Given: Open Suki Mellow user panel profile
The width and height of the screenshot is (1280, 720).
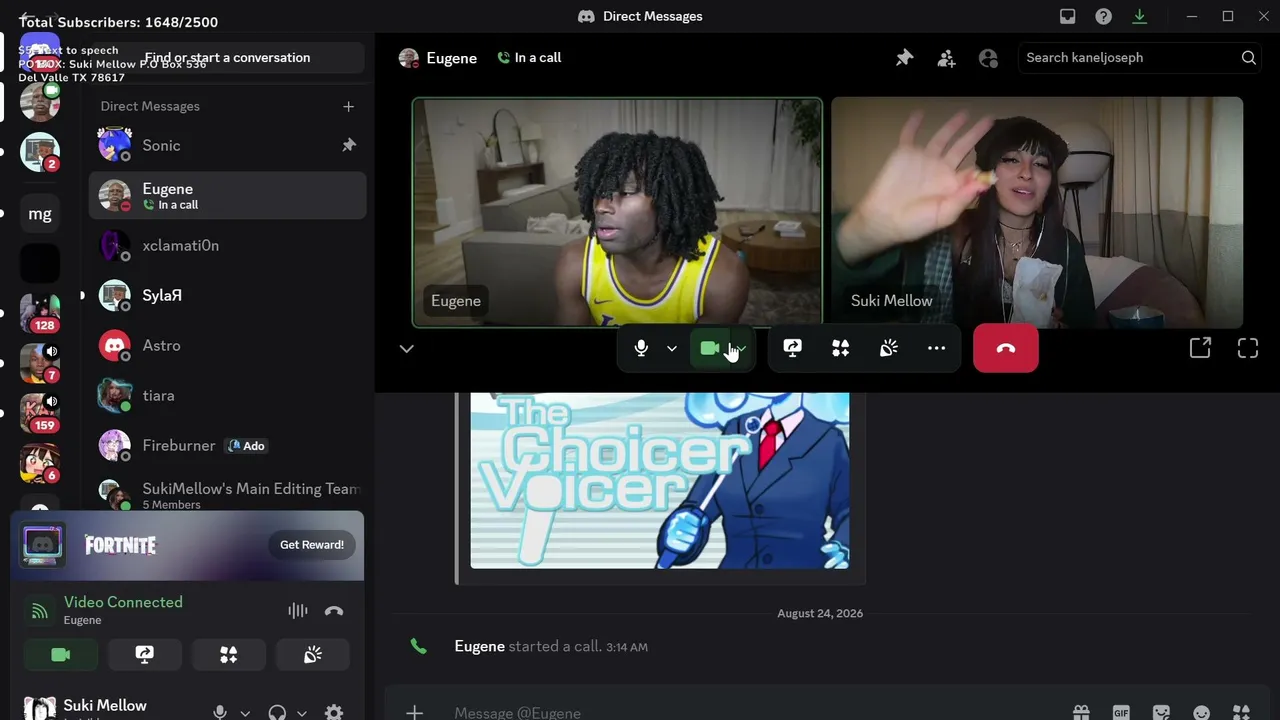Looking at the screenshot, I should [104, 708].
